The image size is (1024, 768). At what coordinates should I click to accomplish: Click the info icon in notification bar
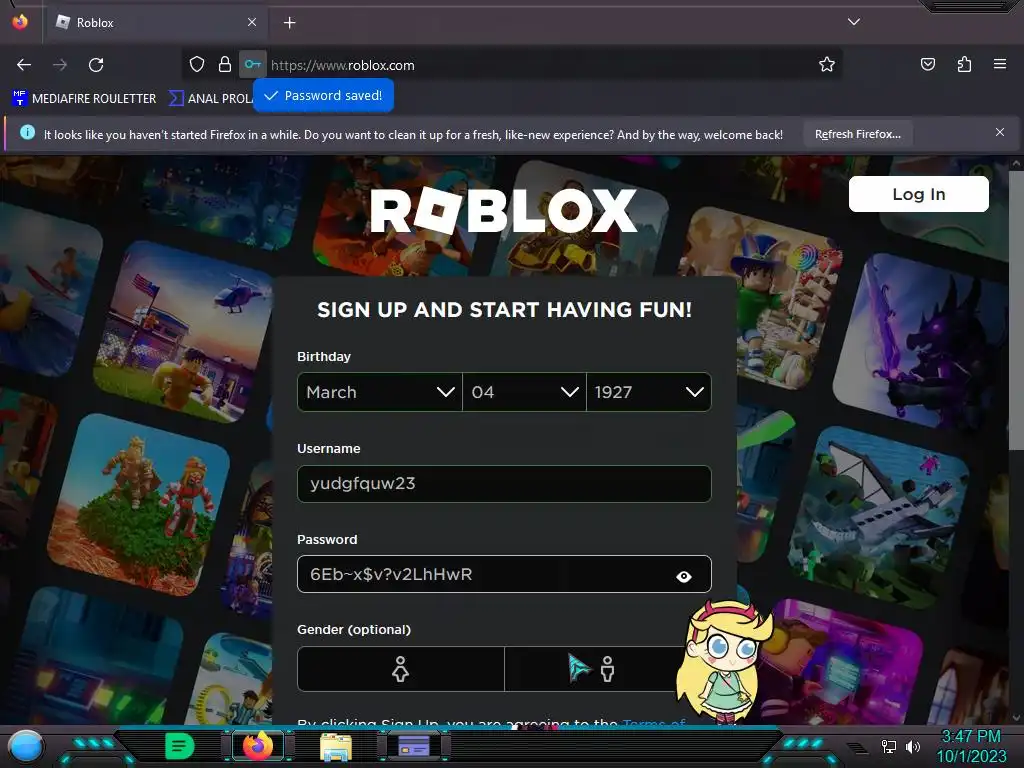[x=27, y=133]
